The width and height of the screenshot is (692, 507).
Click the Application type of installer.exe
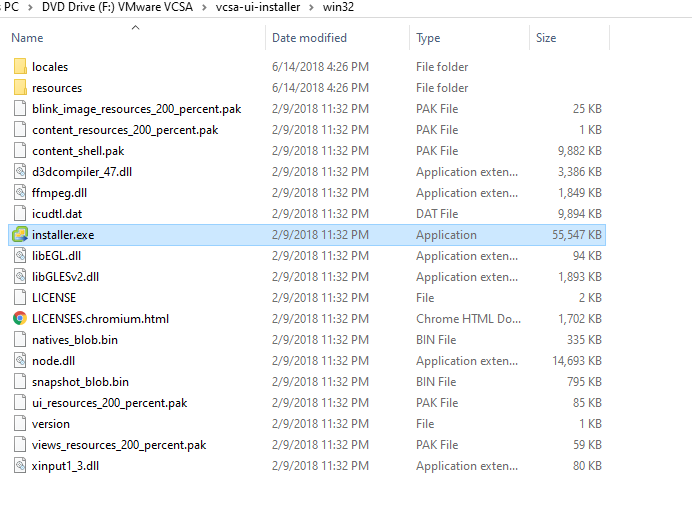(446, 235)
